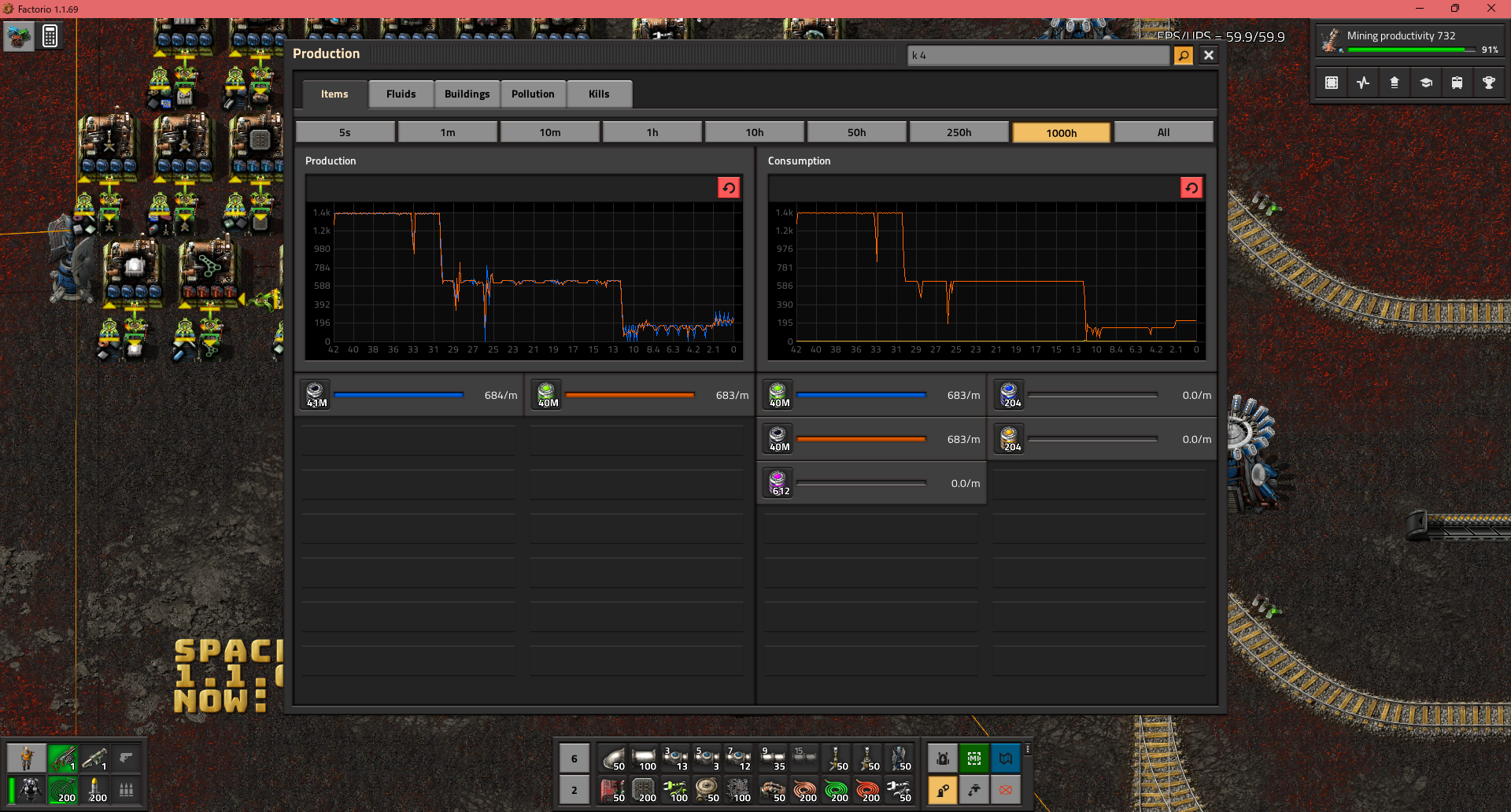Select the submachine gun weapon slot
The image size is (1511, 812).
coord(63,758)
